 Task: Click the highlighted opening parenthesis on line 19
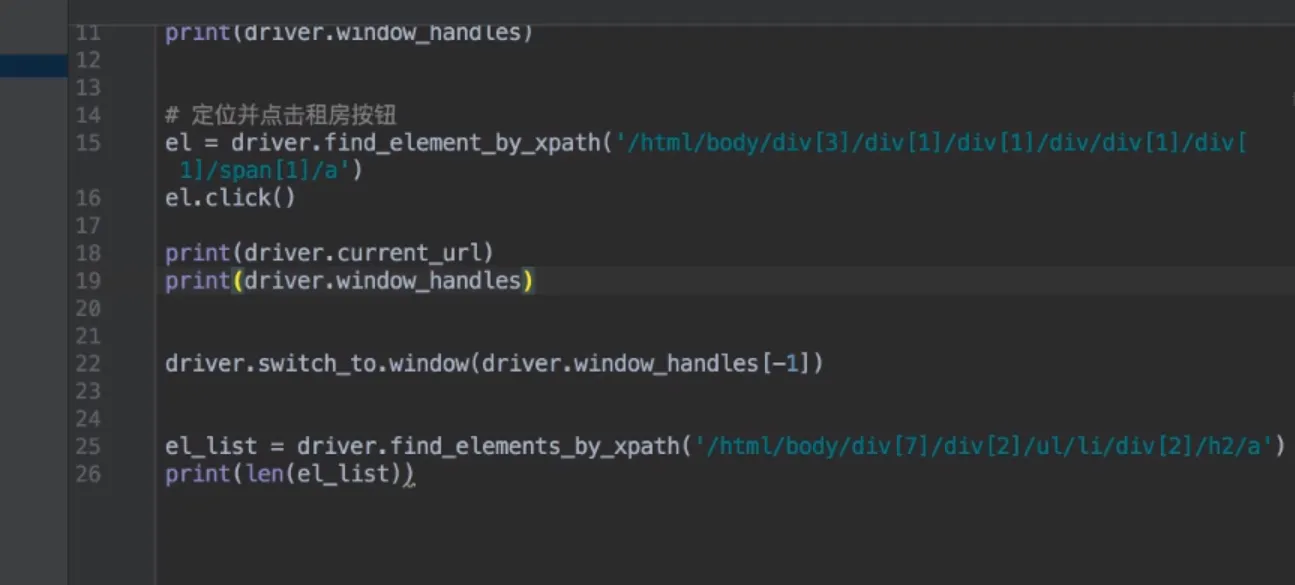(237, 281)
